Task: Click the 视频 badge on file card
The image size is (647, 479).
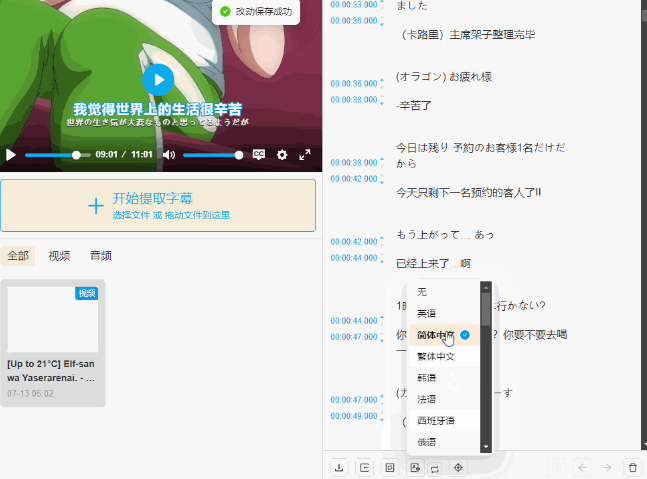Action: 87,293
